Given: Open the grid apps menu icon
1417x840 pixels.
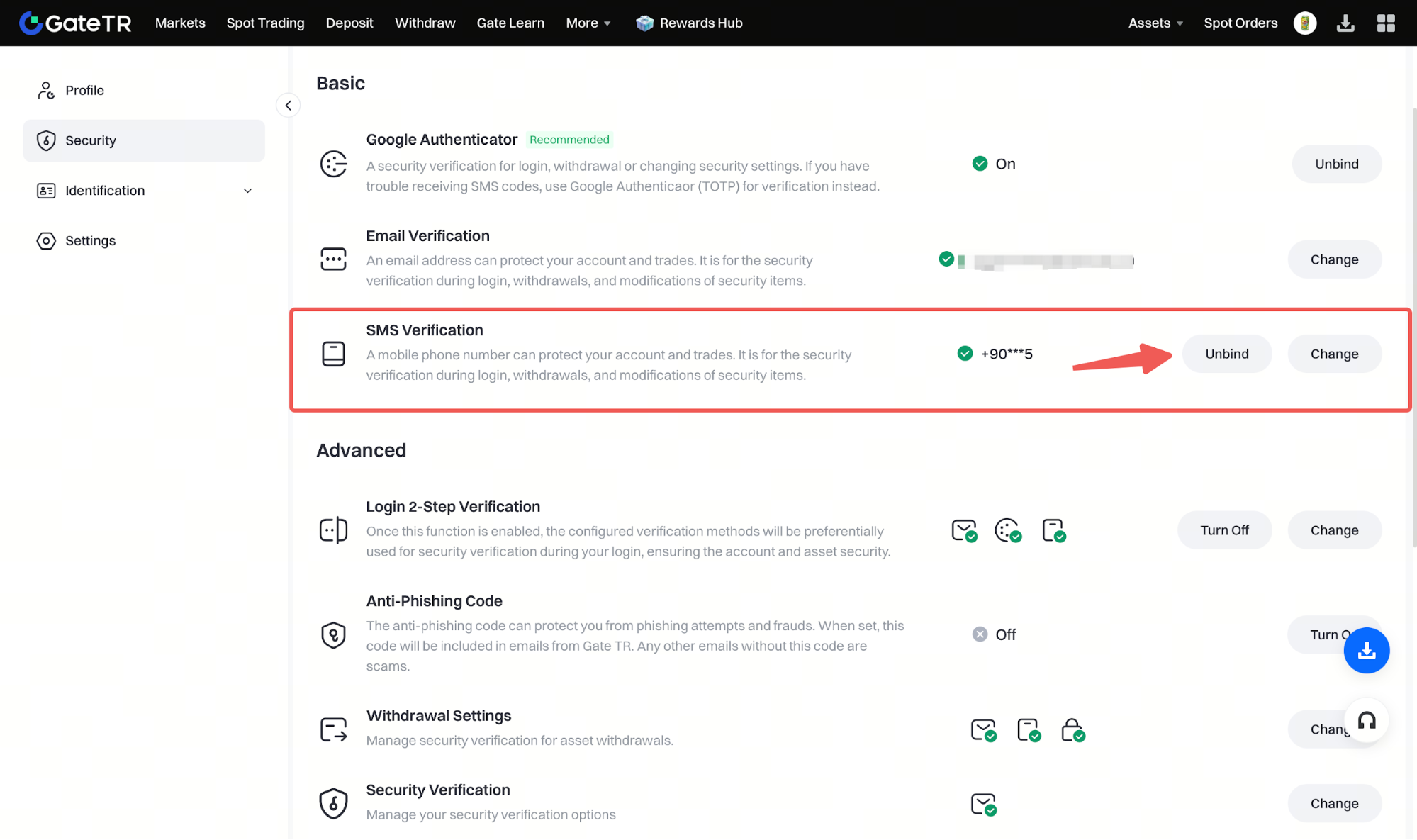Looking at the screenshot, I should [x=1386, y=23].
